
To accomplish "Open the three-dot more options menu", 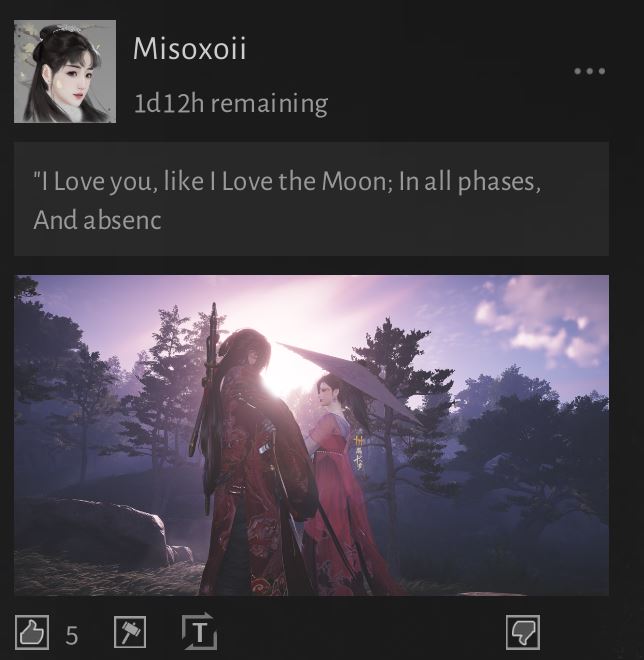I will (x=590, y=71).
